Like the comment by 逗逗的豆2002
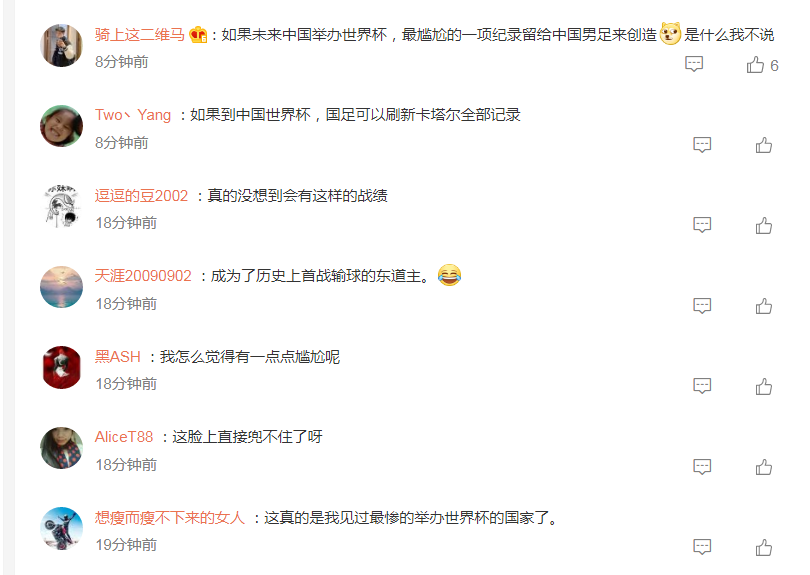This screenshot has width=810, height=575. 764,226
